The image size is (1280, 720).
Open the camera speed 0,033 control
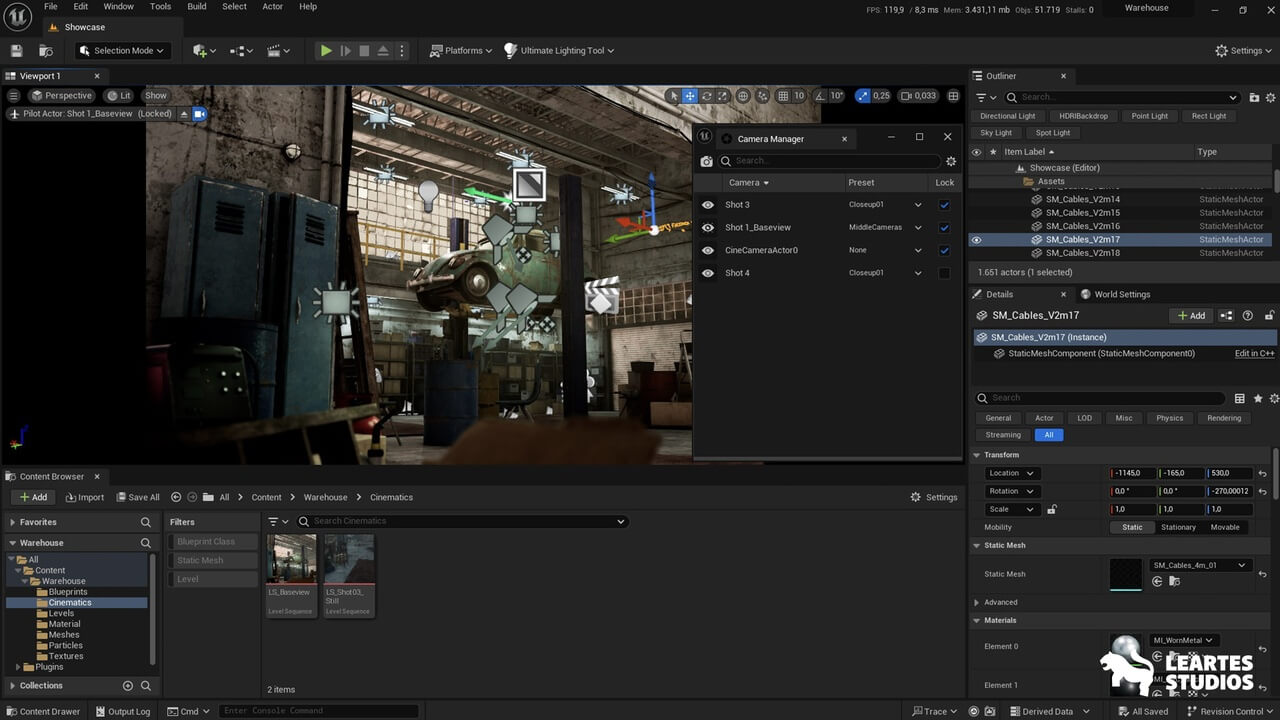919,96
